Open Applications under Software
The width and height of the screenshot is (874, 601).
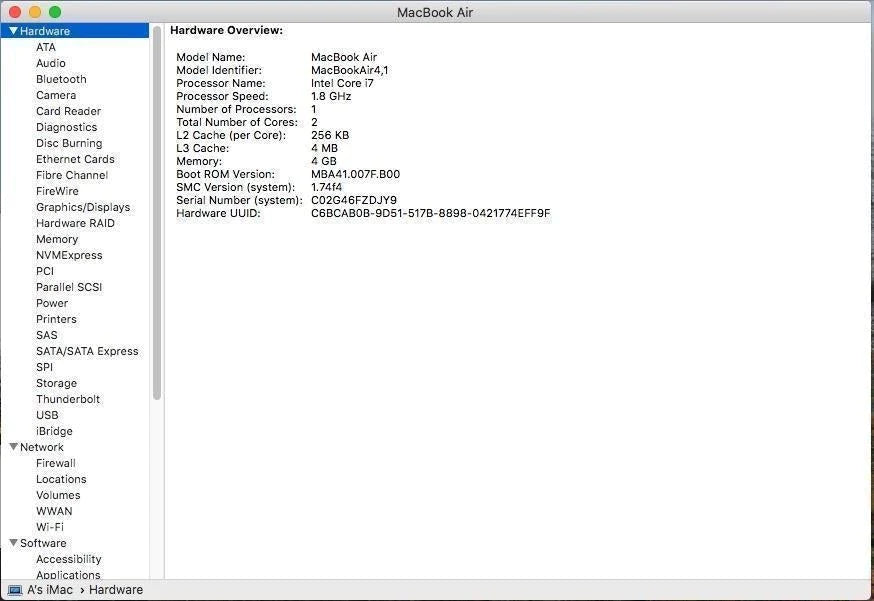tap(68, 575)
